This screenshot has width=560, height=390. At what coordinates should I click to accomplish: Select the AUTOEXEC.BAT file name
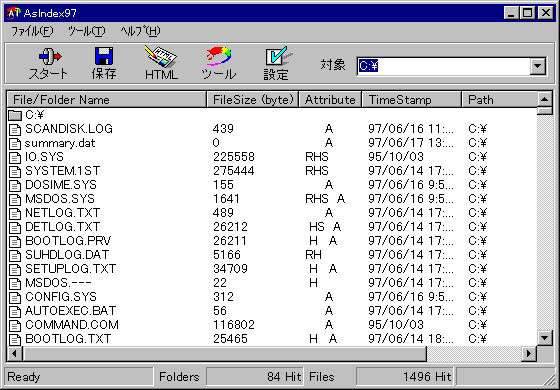coord(71,311)
